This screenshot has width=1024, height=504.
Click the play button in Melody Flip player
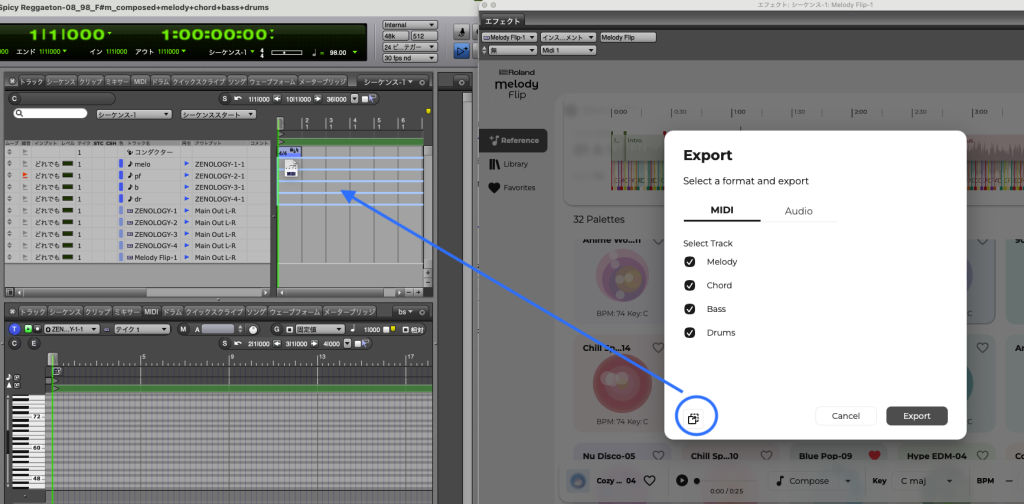click(682, 480)
